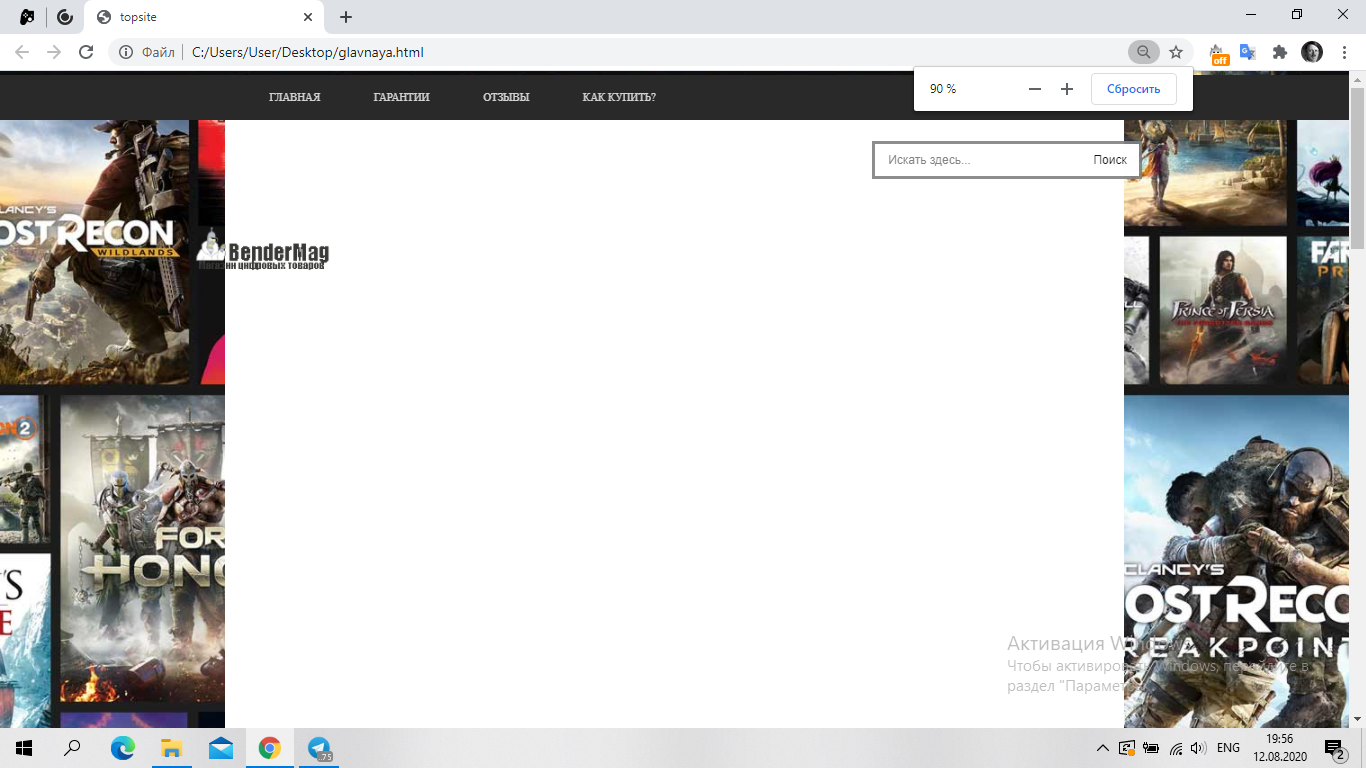Screen dimensions: 1366x768
Task: Switch to Chrome taskbar icon
Action: (269, 748)
